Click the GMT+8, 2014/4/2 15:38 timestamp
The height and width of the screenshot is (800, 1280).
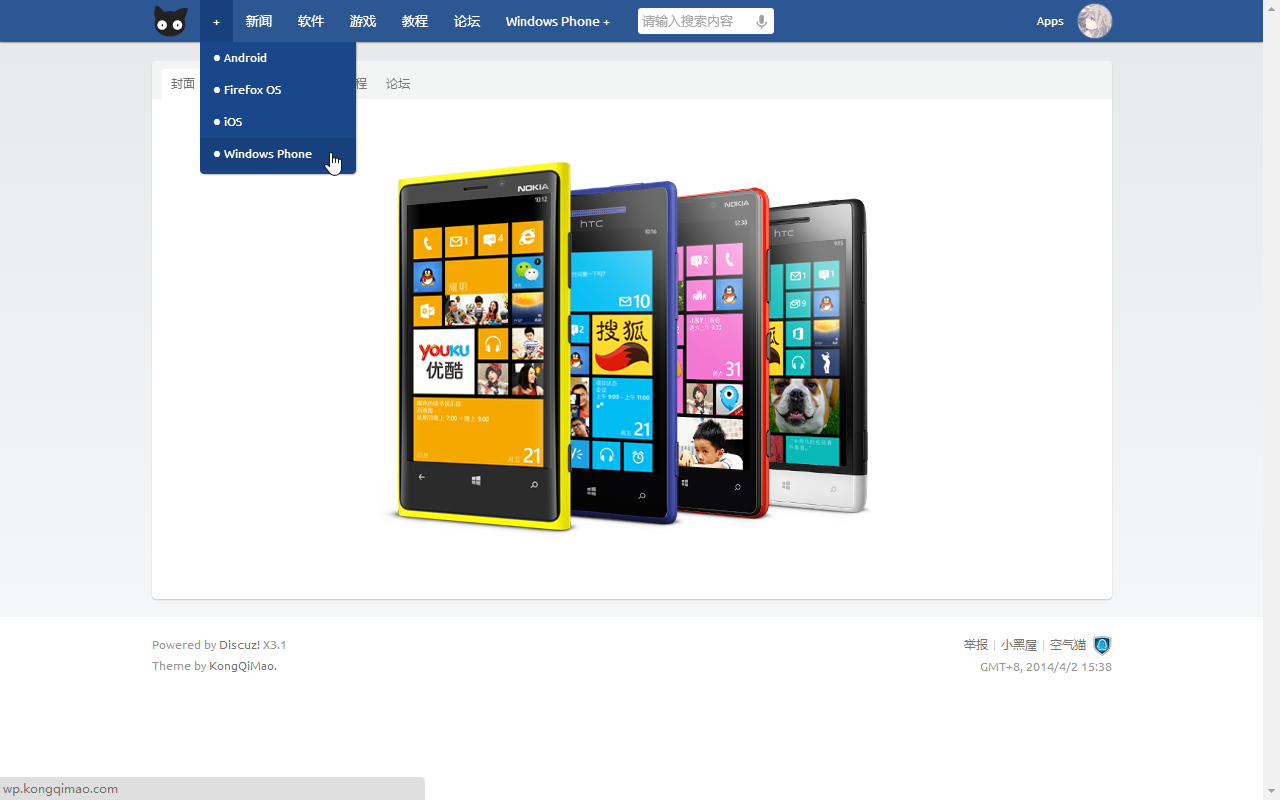pyautogui.click(x=1046, y=667)
